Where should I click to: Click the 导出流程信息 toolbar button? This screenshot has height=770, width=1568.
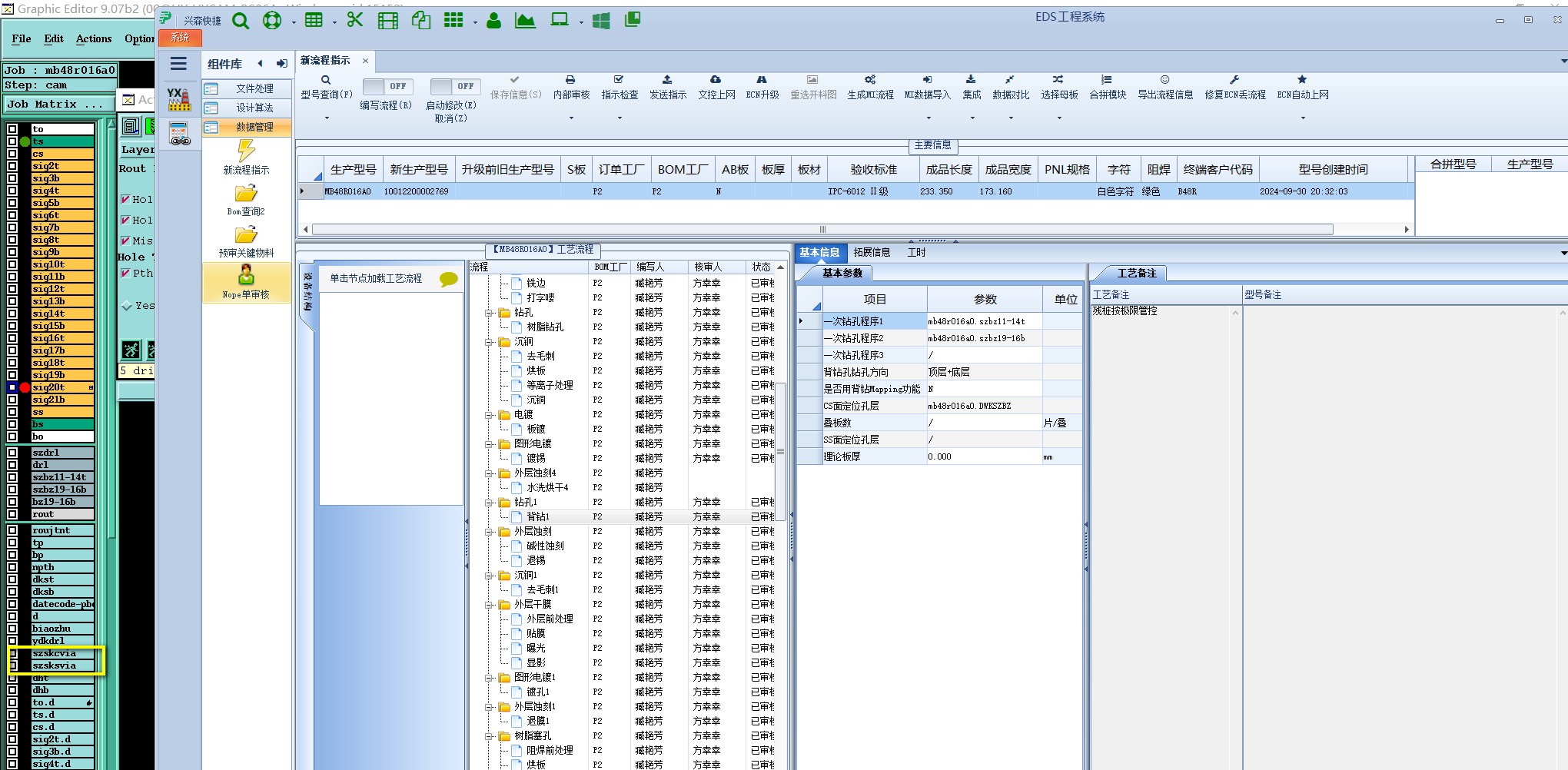(1165, 87)
